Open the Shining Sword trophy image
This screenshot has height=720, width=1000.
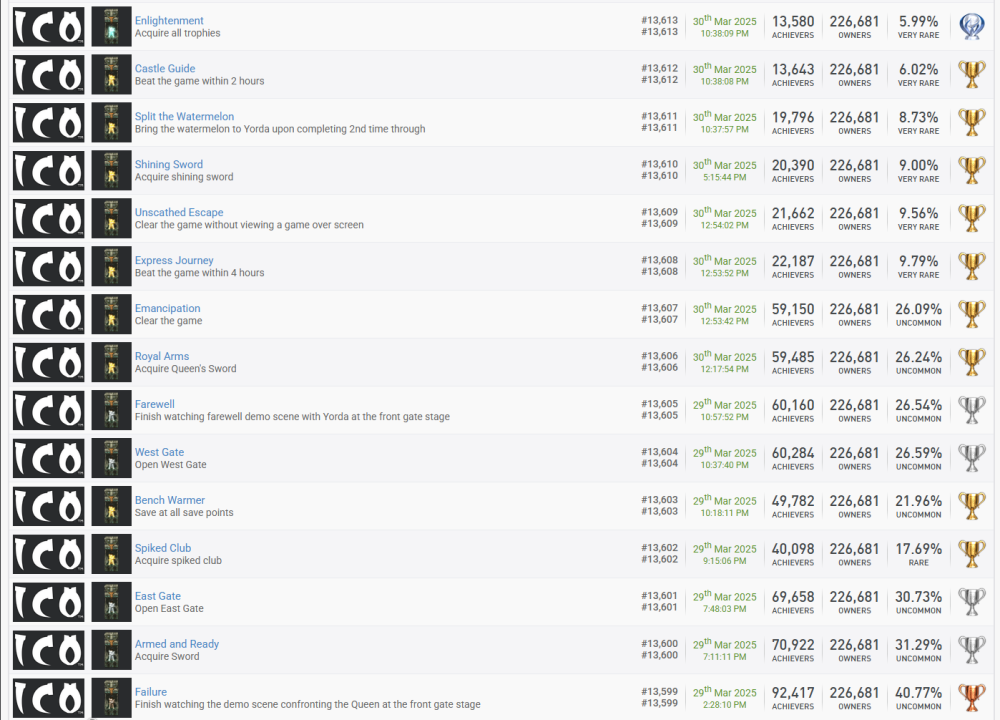point(111,171)
